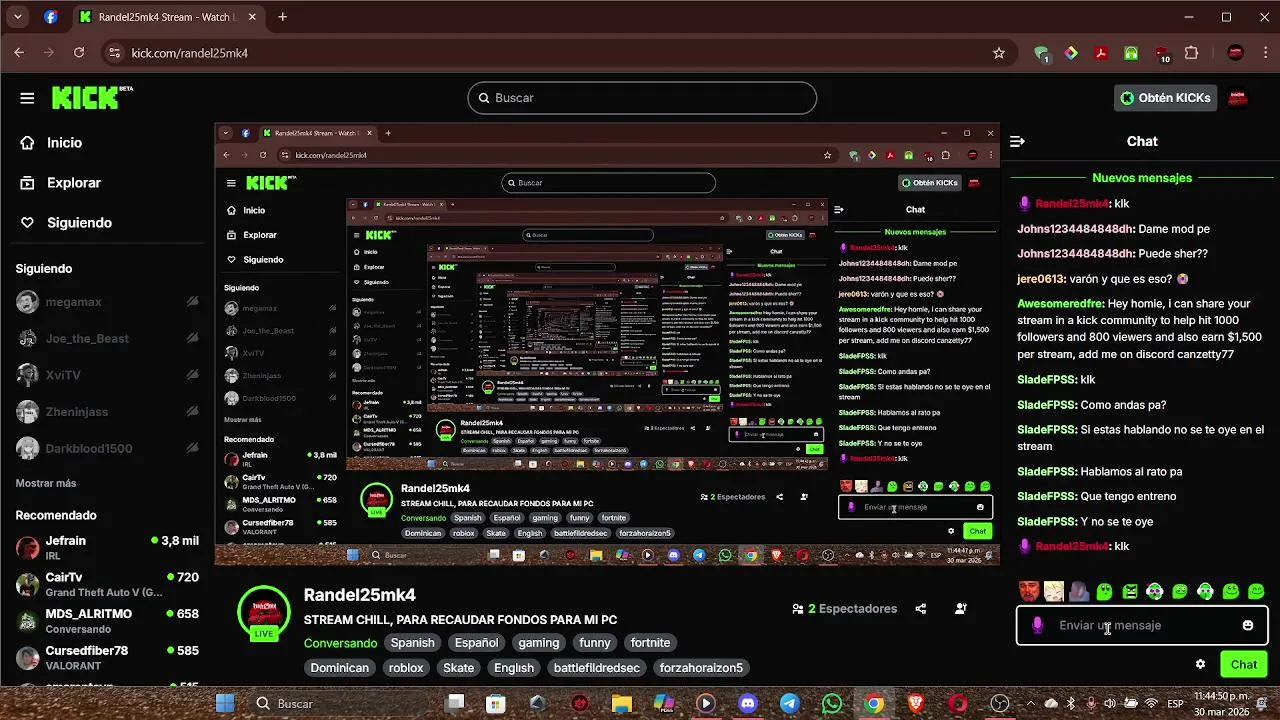Select the Español tag
Image resolution: width=1280 pixels, height=720 pixels.
click(x=476, y=643)
